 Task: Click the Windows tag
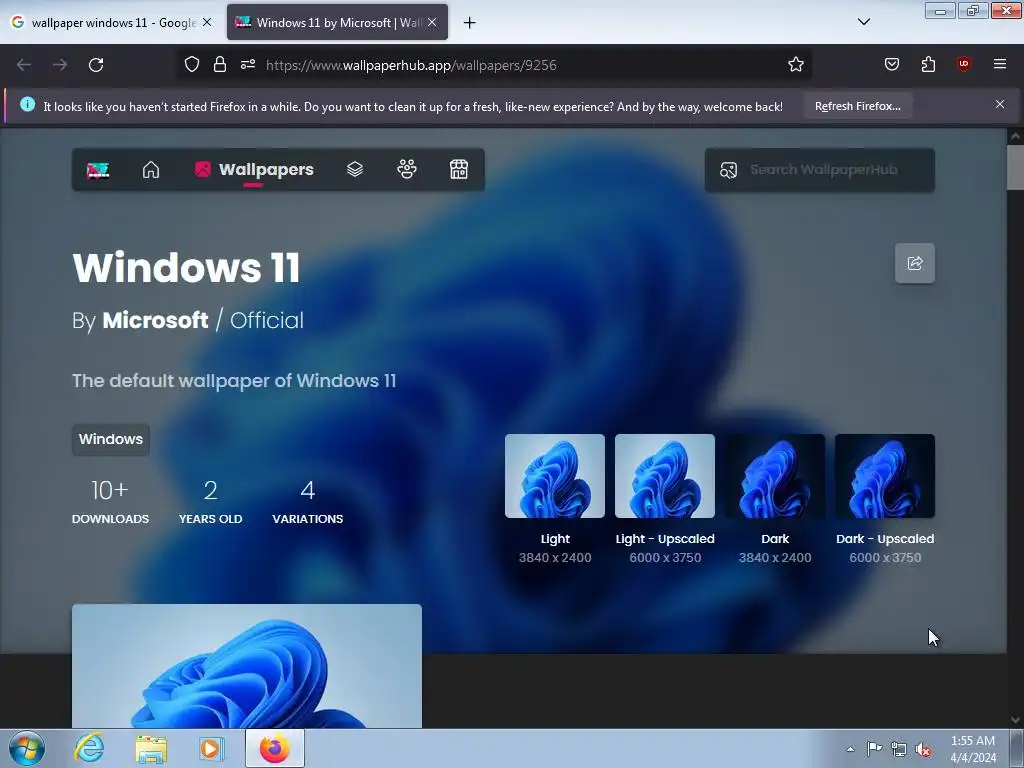click(111, 440)
